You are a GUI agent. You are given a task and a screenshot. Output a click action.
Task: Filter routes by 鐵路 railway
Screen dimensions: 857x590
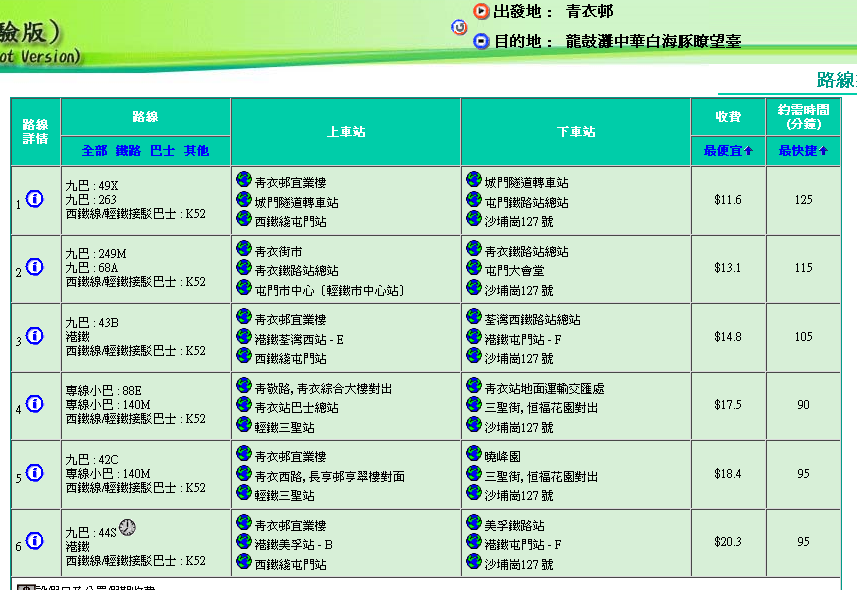(128, 150)
